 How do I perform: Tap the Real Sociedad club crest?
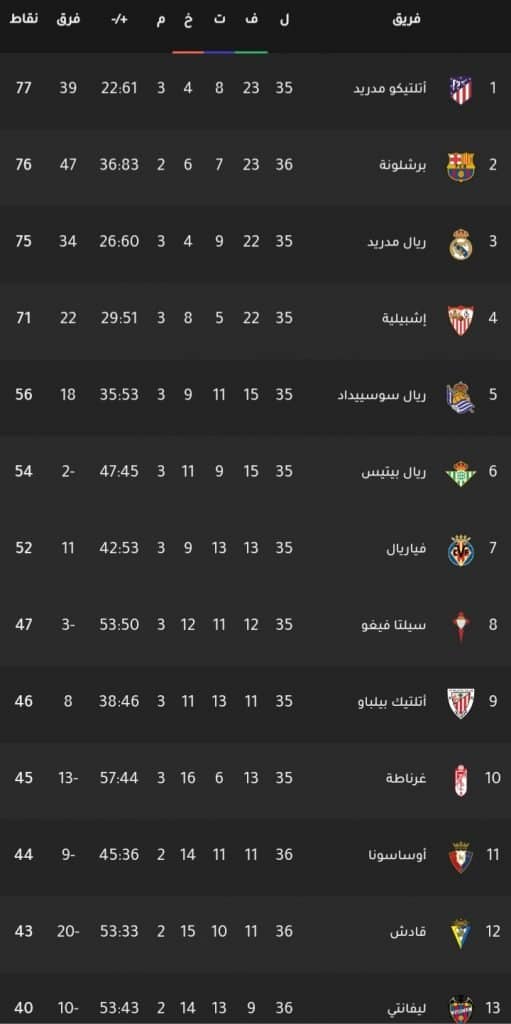[461, 396]
